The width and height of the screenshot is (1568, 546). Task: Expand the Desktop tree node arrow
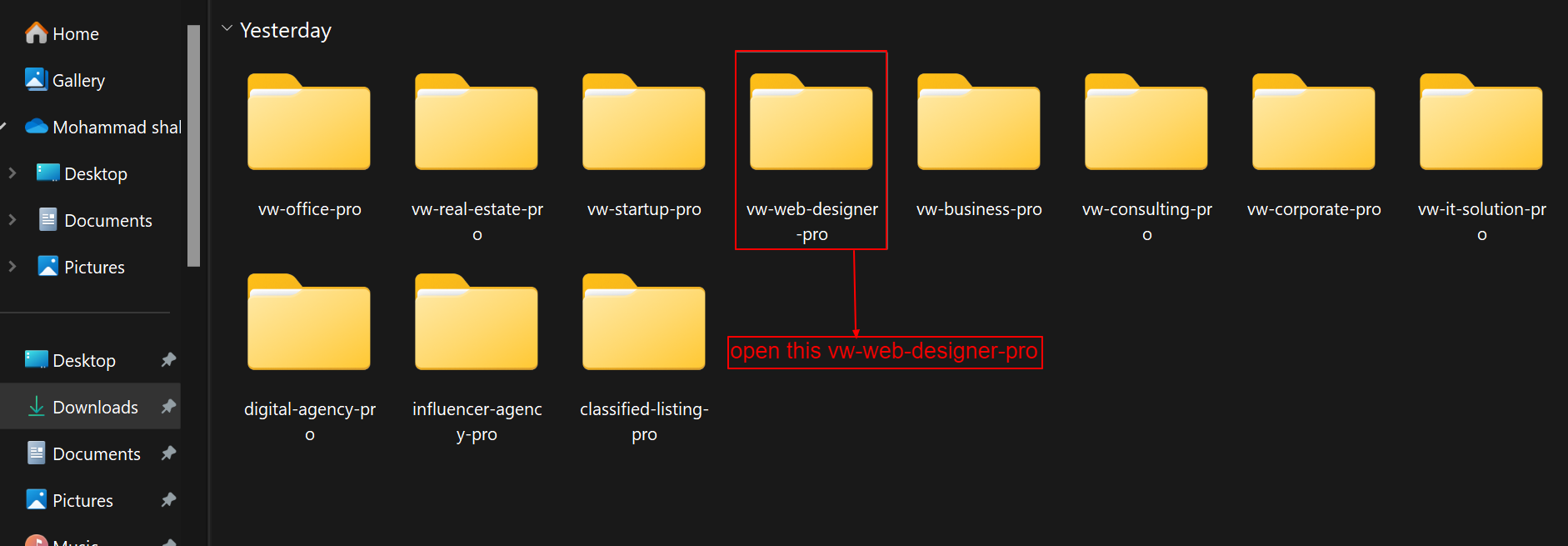click(x=12, y=173)
